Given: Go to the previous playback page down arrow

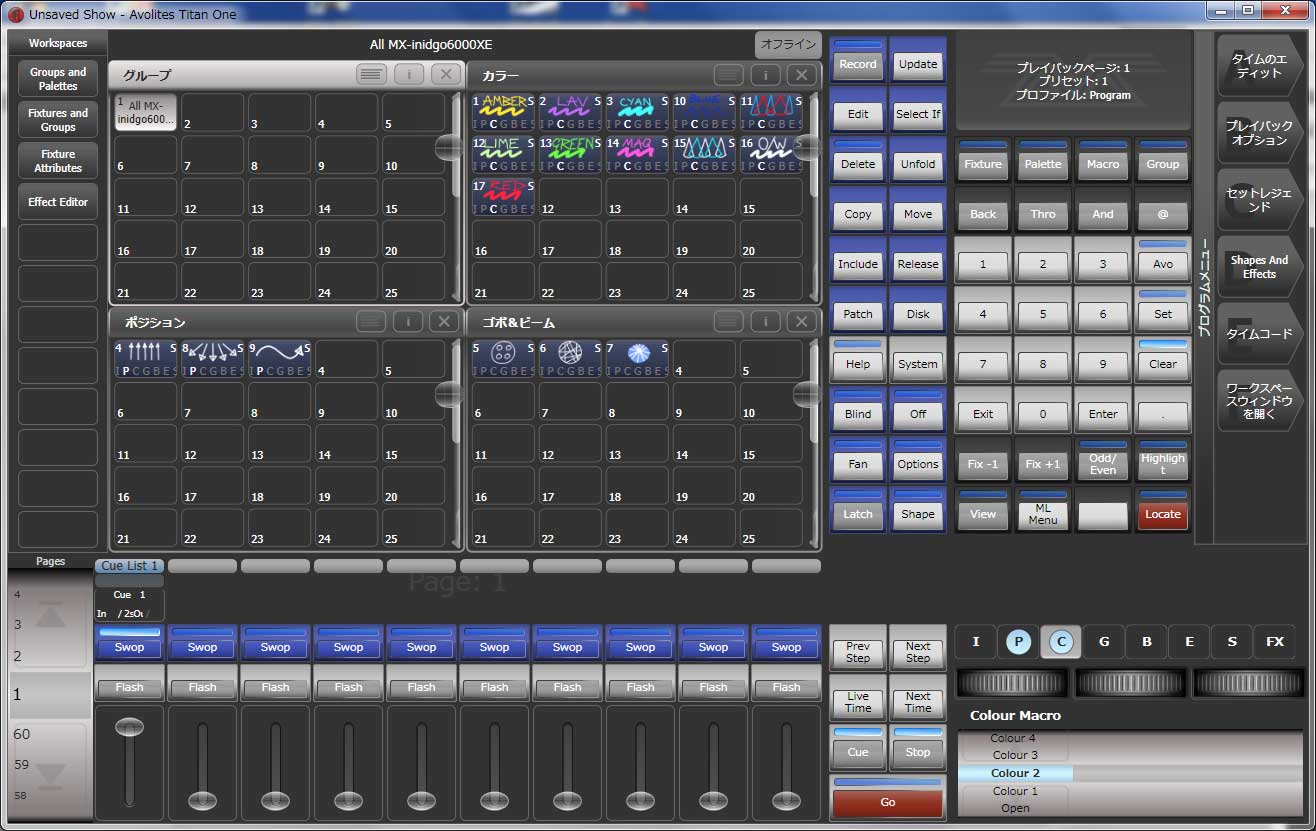Looking at the screenshot, I should [x=51, y=775].
